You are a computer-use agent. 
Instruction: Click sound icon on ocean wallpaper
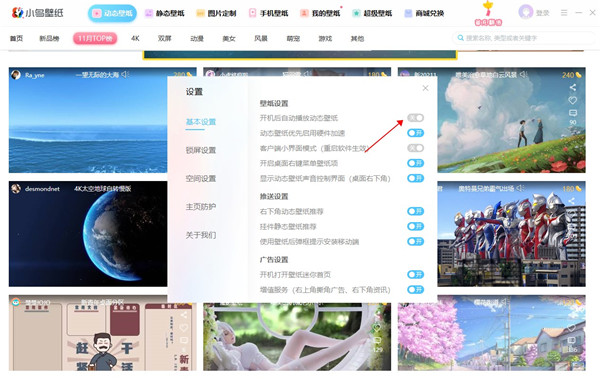125,74
